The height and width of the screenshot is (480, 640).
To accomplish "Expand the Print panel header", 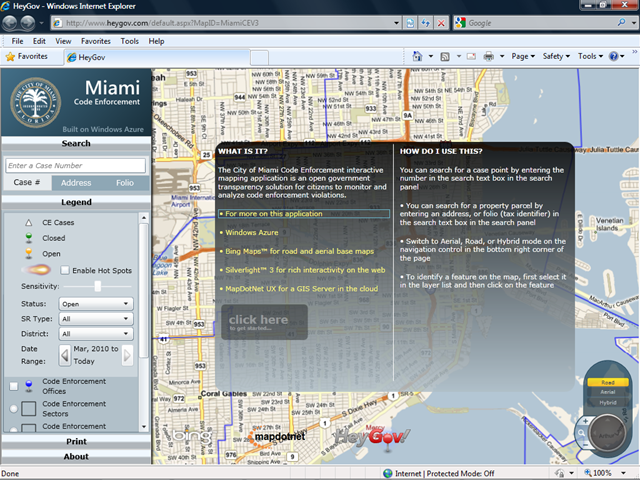I will (76, 442).
